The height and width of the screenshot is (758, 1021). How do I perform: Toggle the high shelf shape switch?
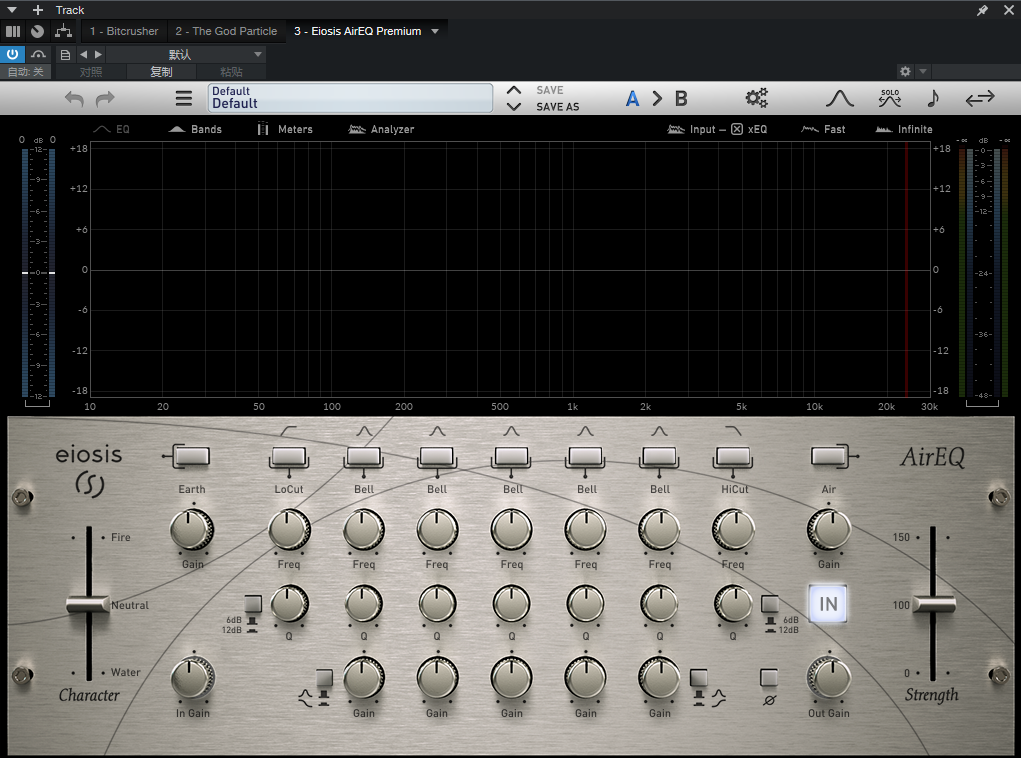tap(699, 678)
